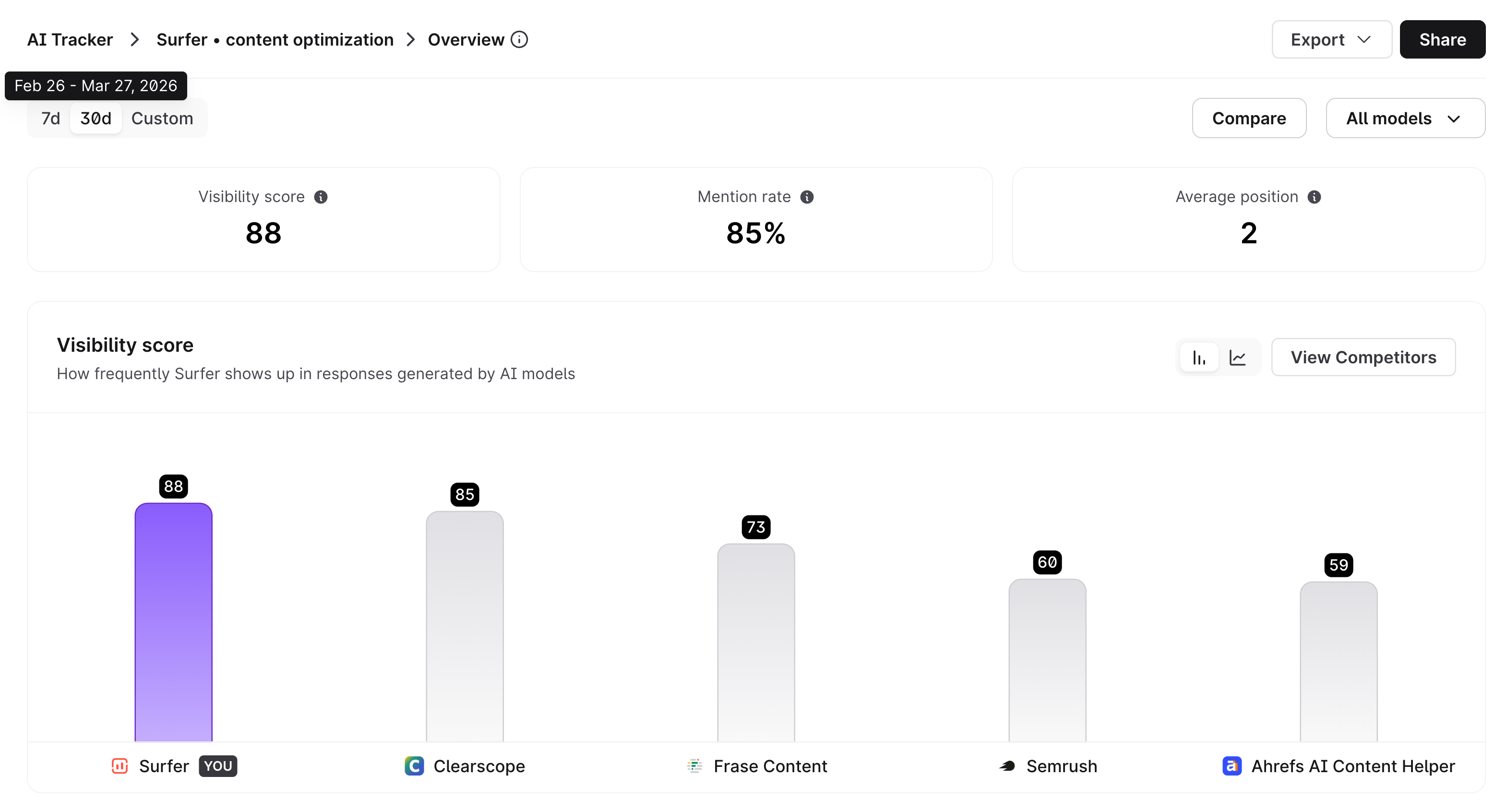Click the Semrush logo icon
The width and height of the screenshot is (1507, 812).
pyautogui.click(x=1007, y=766)
